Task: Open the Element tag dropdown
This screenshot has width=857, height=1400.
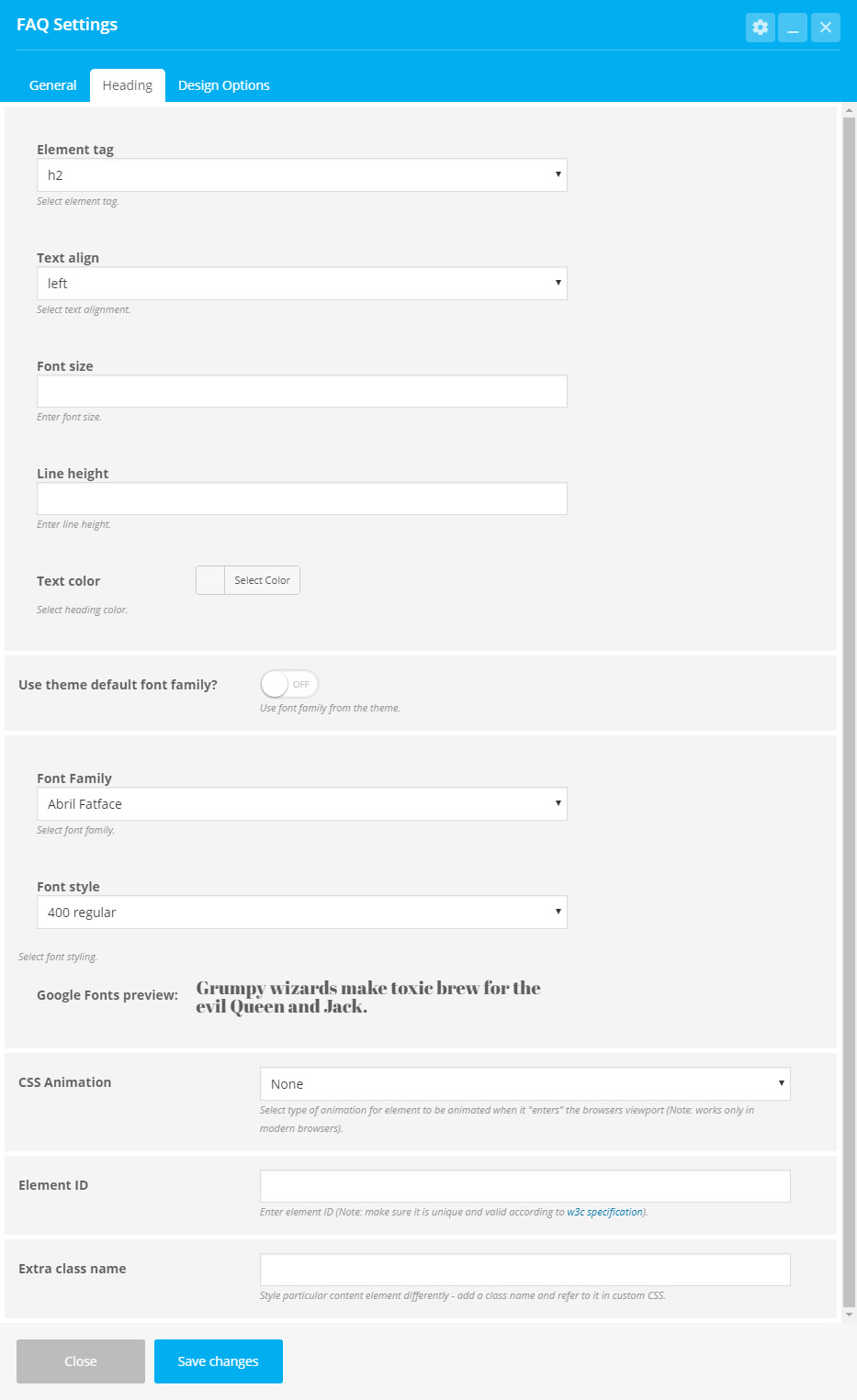Action: point(302,175)
